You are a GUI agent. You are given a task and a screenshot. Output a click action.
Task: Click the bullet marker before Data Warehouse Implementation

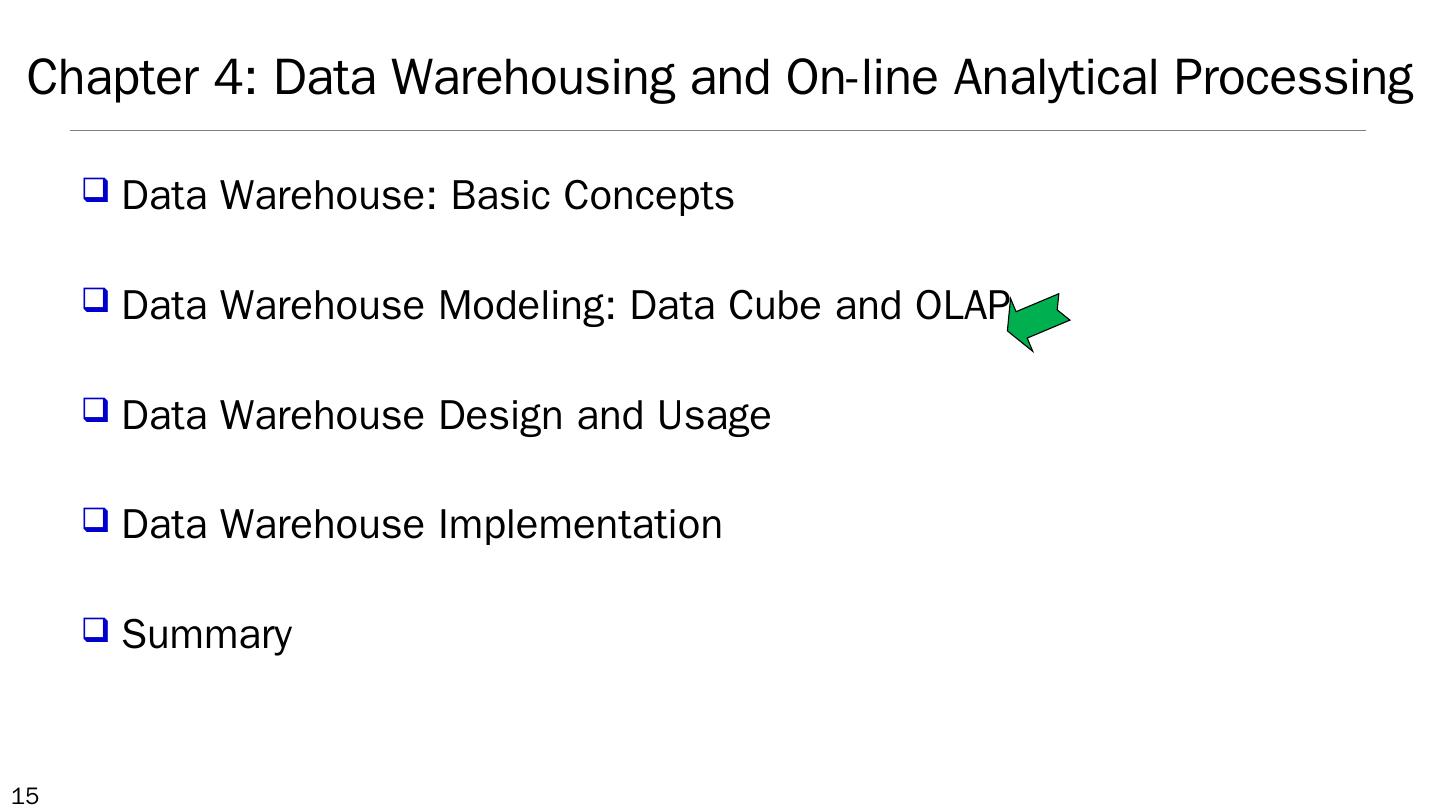pyautogui.click(x=95, y=519)
